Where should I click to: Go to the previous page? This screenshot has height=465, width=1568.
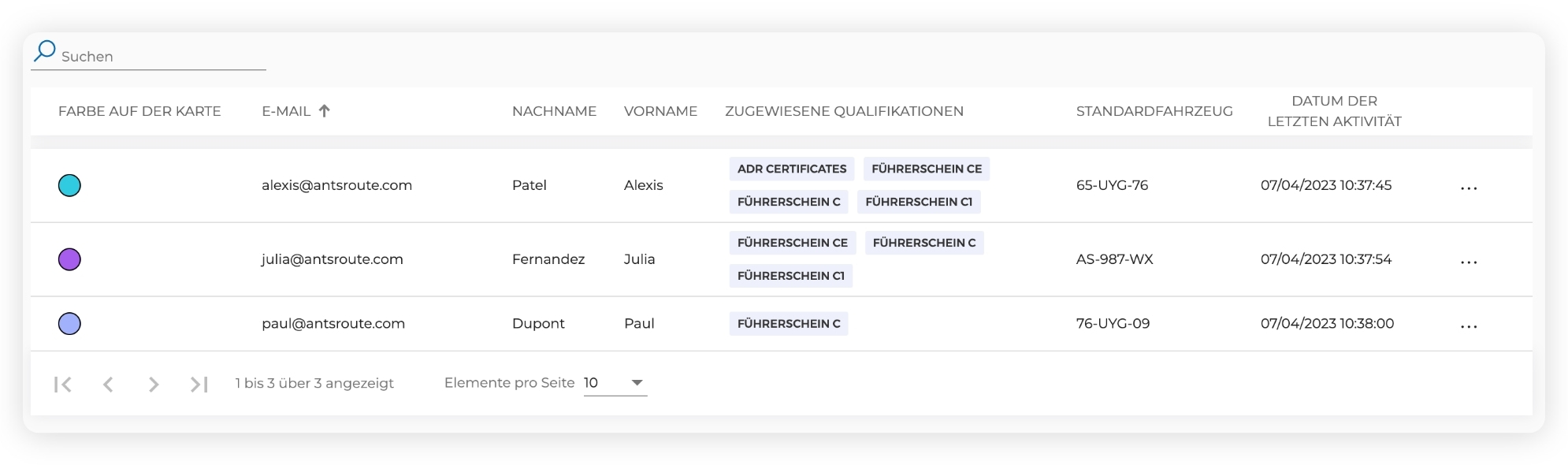109,385
